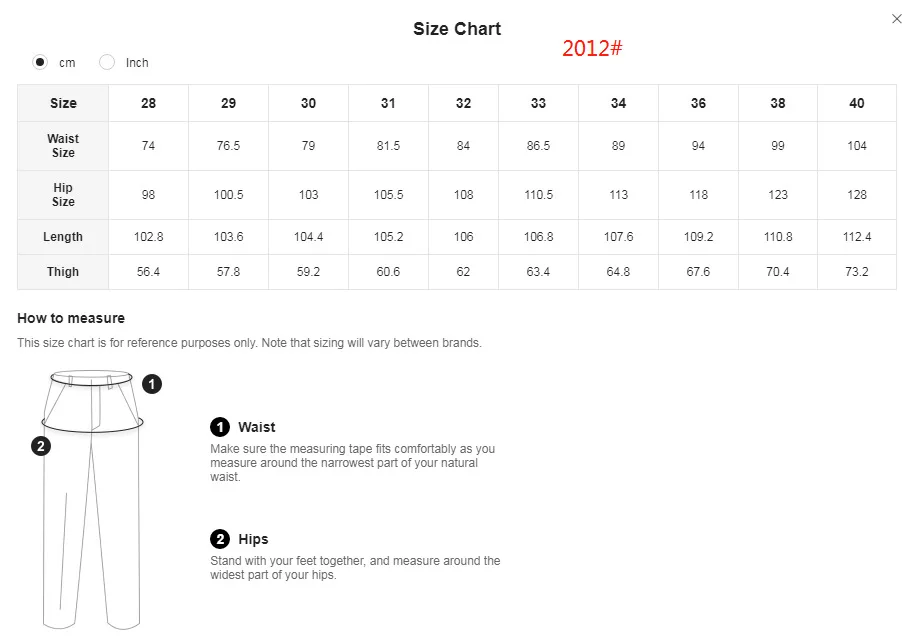Select the cm unit radio button
Screen dimensions: 902x640
pos(40,62)
